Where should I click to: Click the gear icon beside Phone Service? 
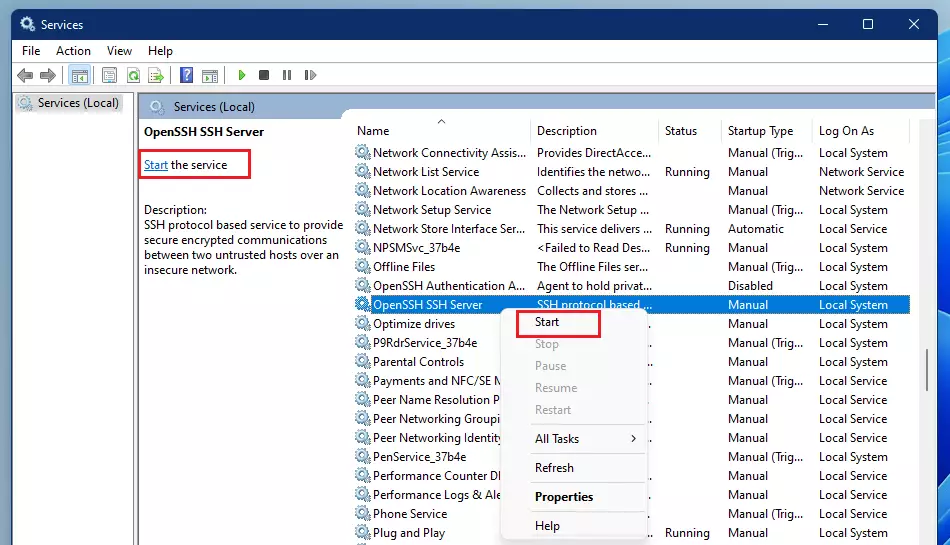[x=362, y=514]
